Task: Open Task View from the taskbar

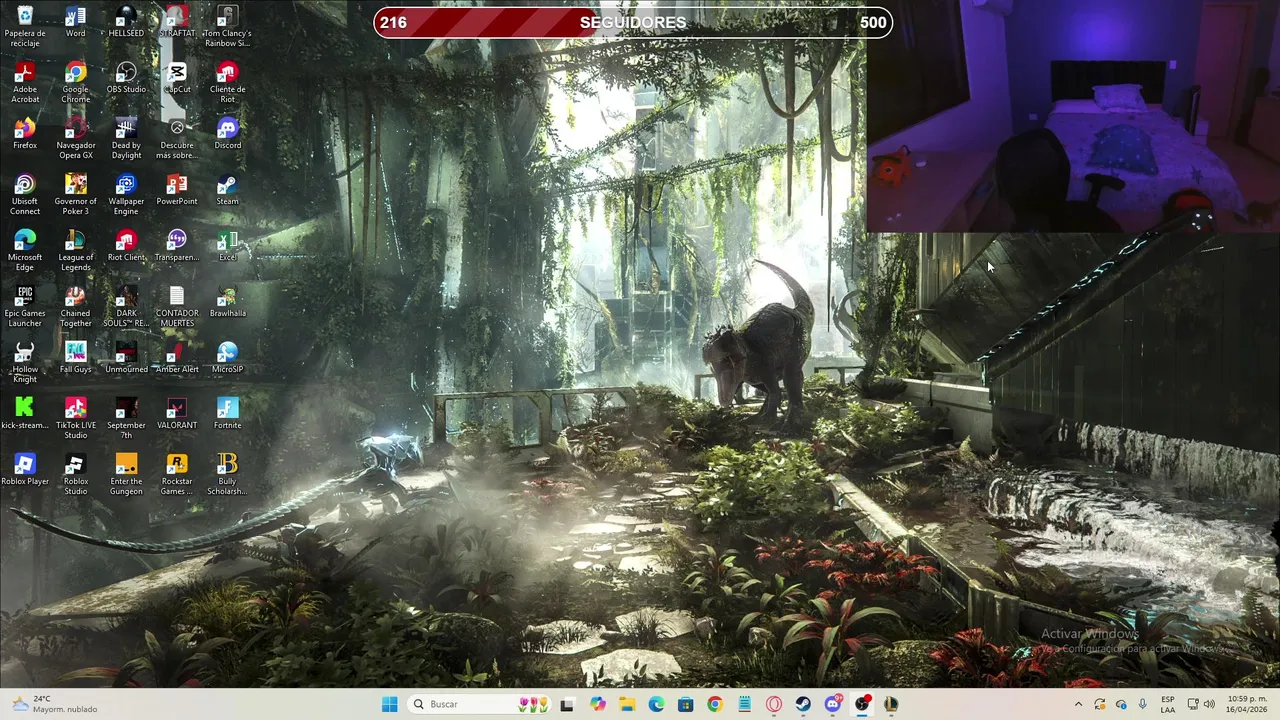Action: tap(567, 704)
